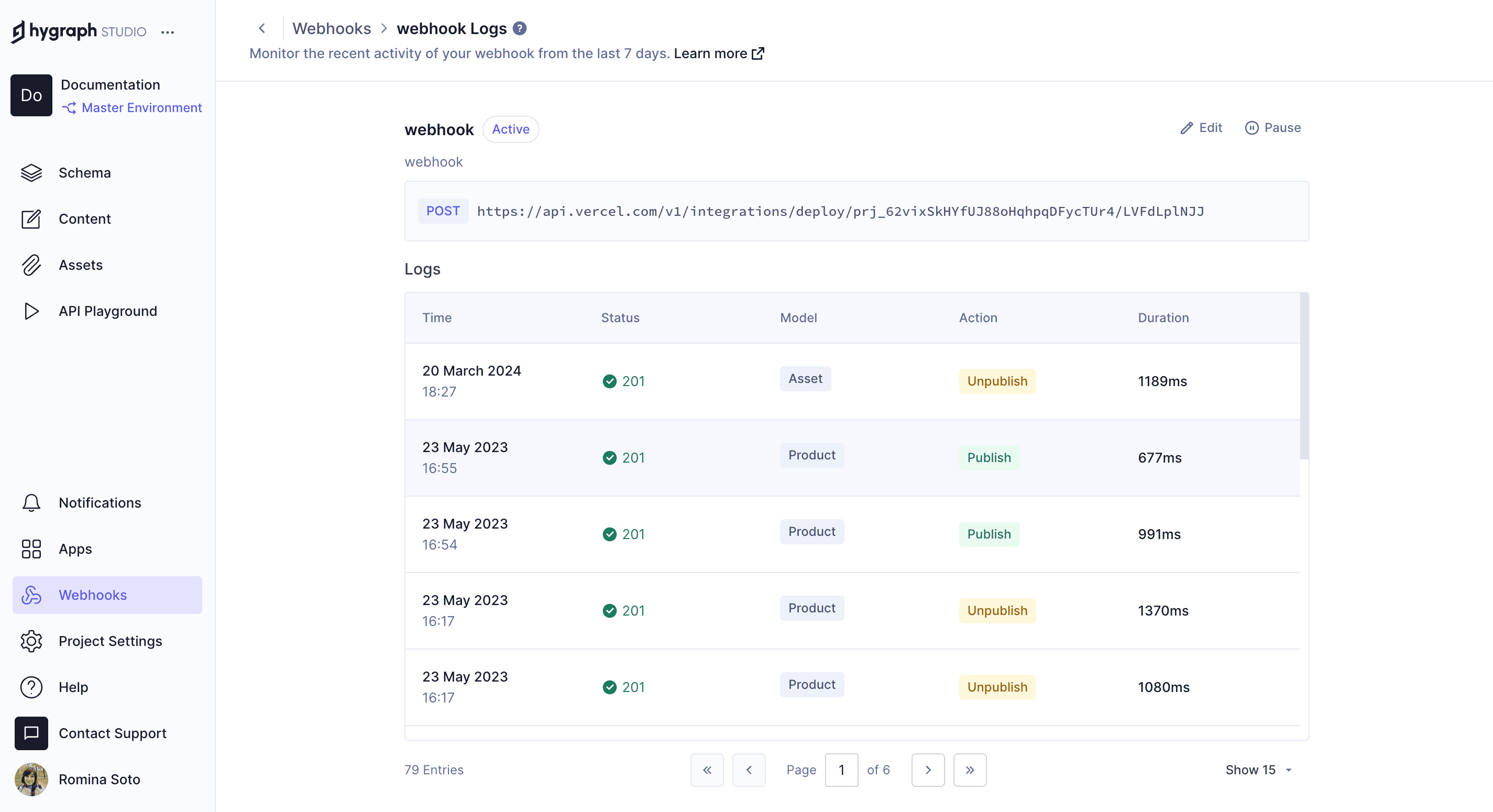This screenshot has width=1493, height=812.
Task: Open the Schema section from sidebar
Action: tap(85, 172)
